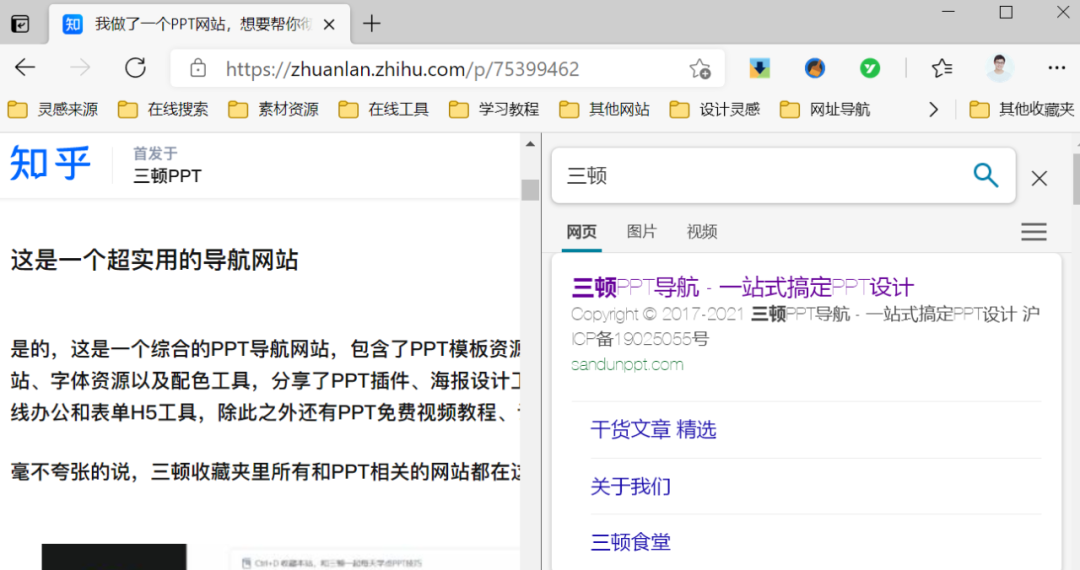
Task: Click the 知乎 logo
Action: click(x=50, y=164)
